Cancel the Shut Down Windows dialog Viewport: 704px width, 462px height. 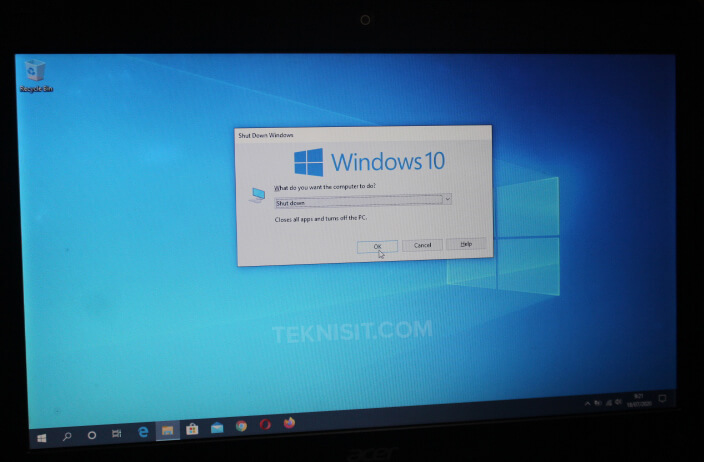422,245
